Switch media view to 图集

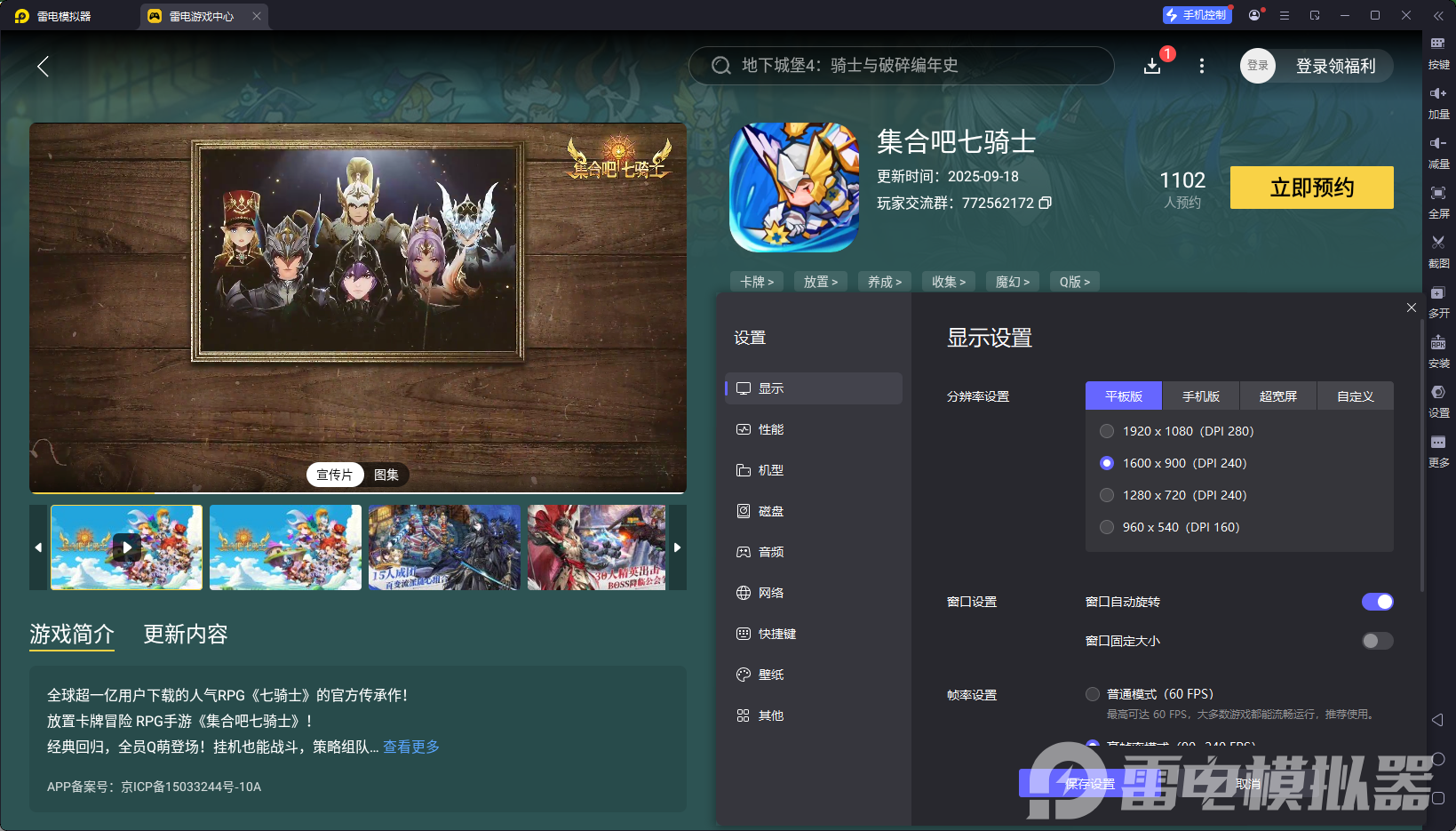(x=386, y=475)
